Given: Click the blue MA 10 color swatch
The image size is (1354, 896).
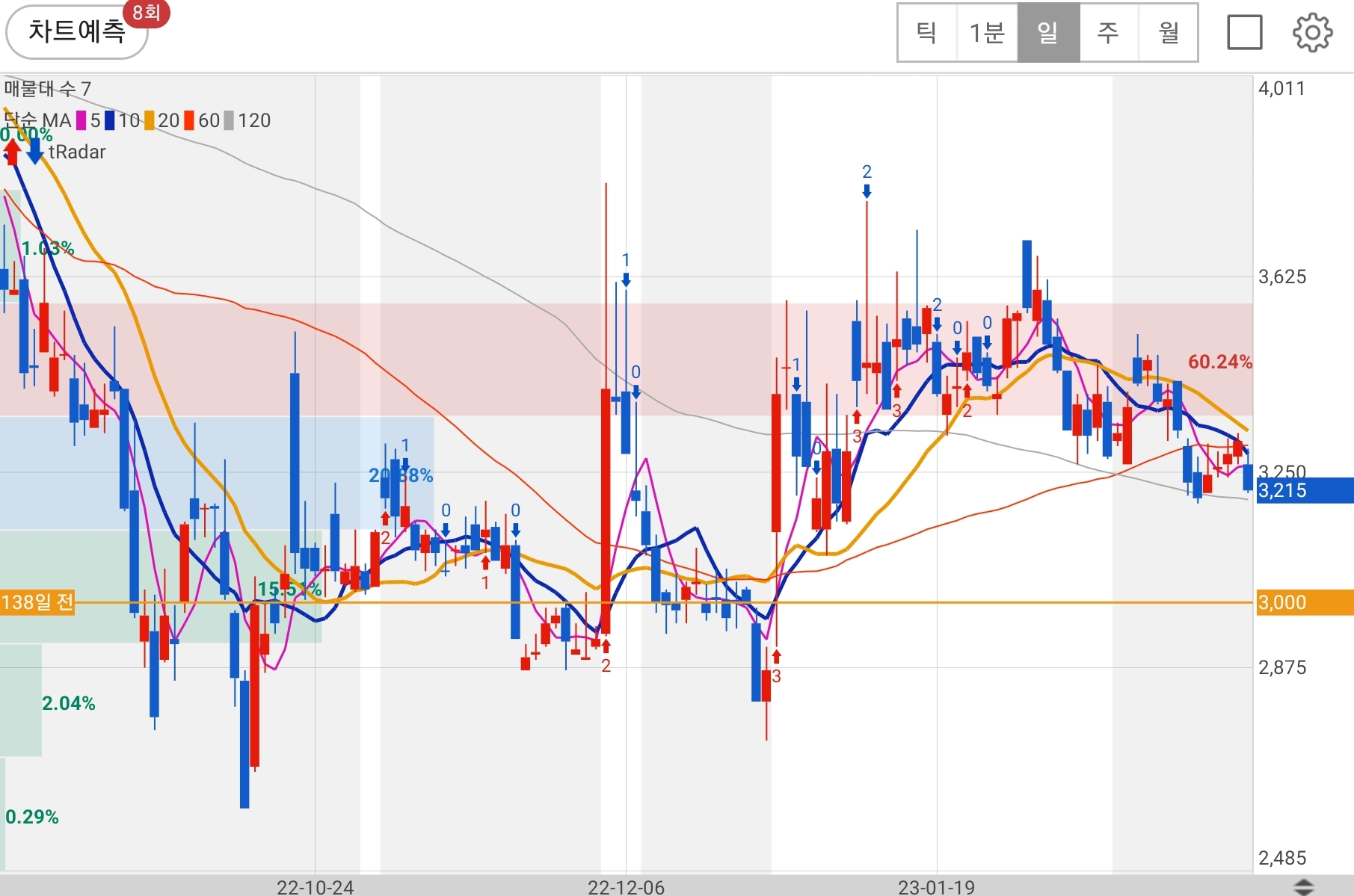Looking at the screenshot, I should [109, 120].
